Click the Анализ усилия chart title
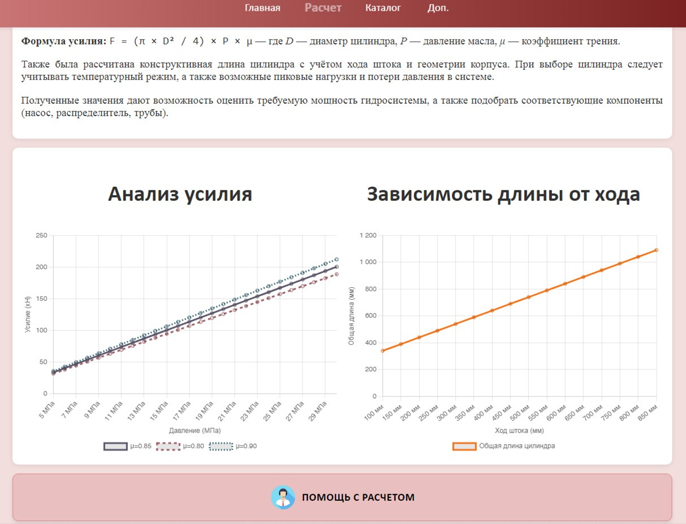Screen dimensions: 686x524 [180, 194]
